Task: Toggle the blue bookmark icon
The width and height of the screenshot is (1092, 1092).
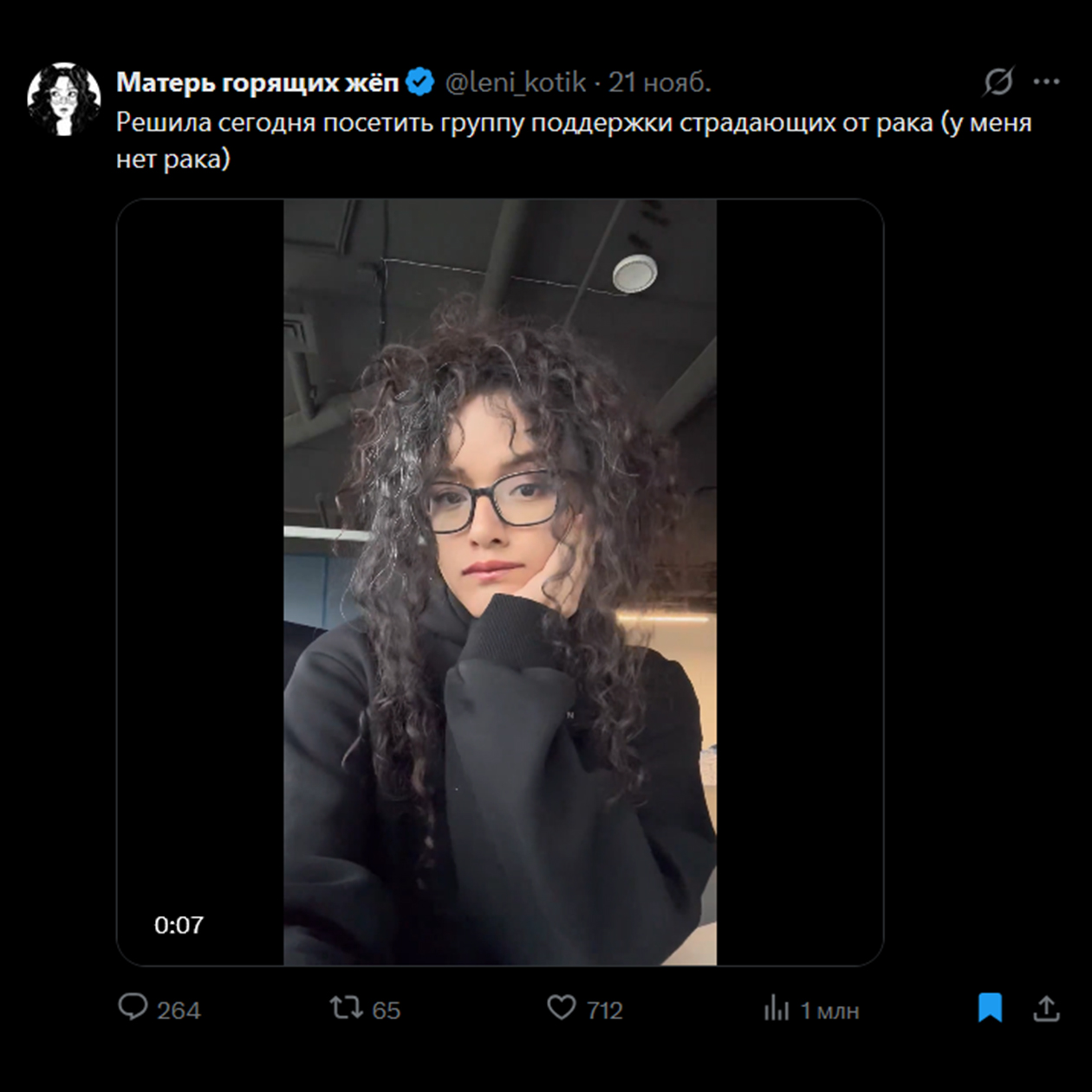Action: pos(990,1008)
